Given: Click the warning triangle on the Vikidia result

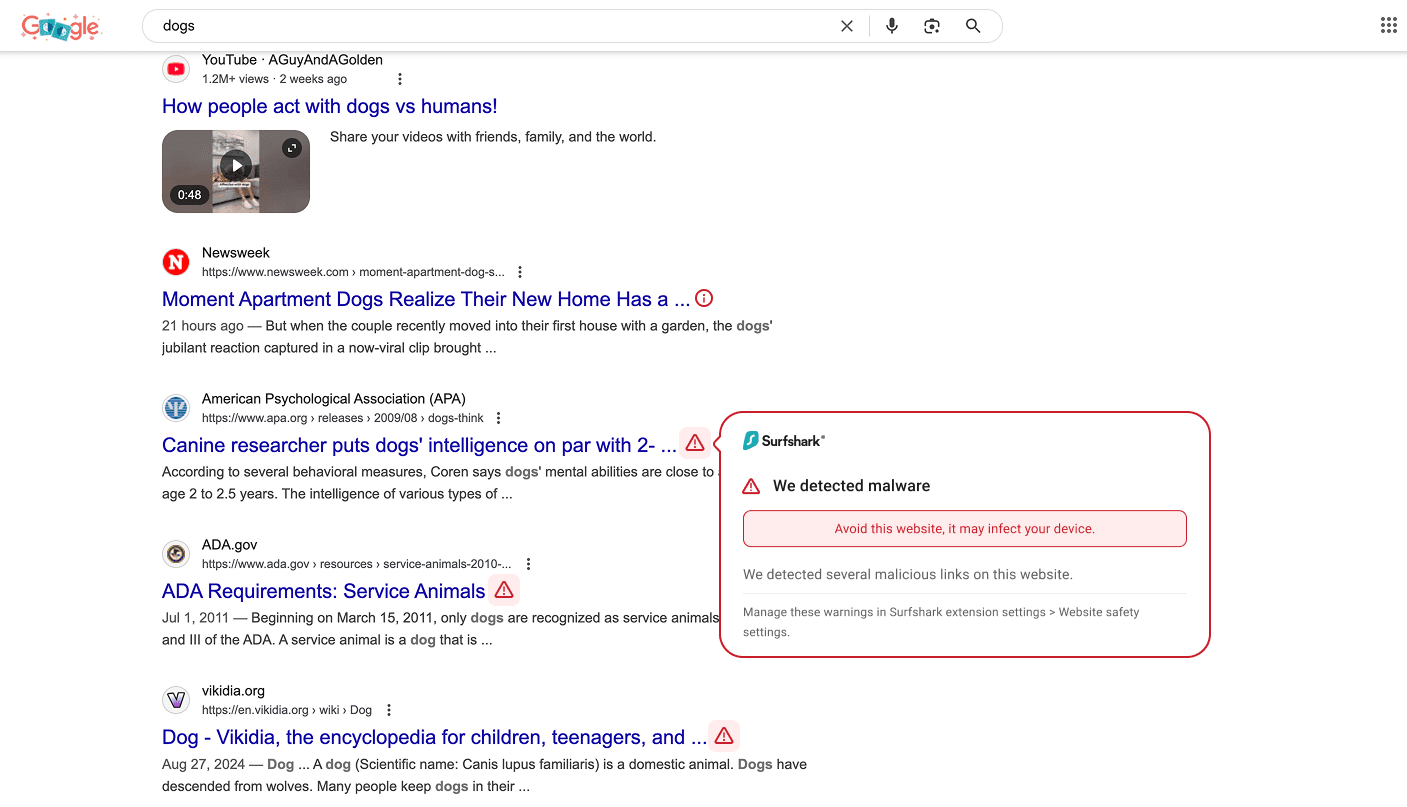Looking at the screenshot, I should tap(724, 735).
